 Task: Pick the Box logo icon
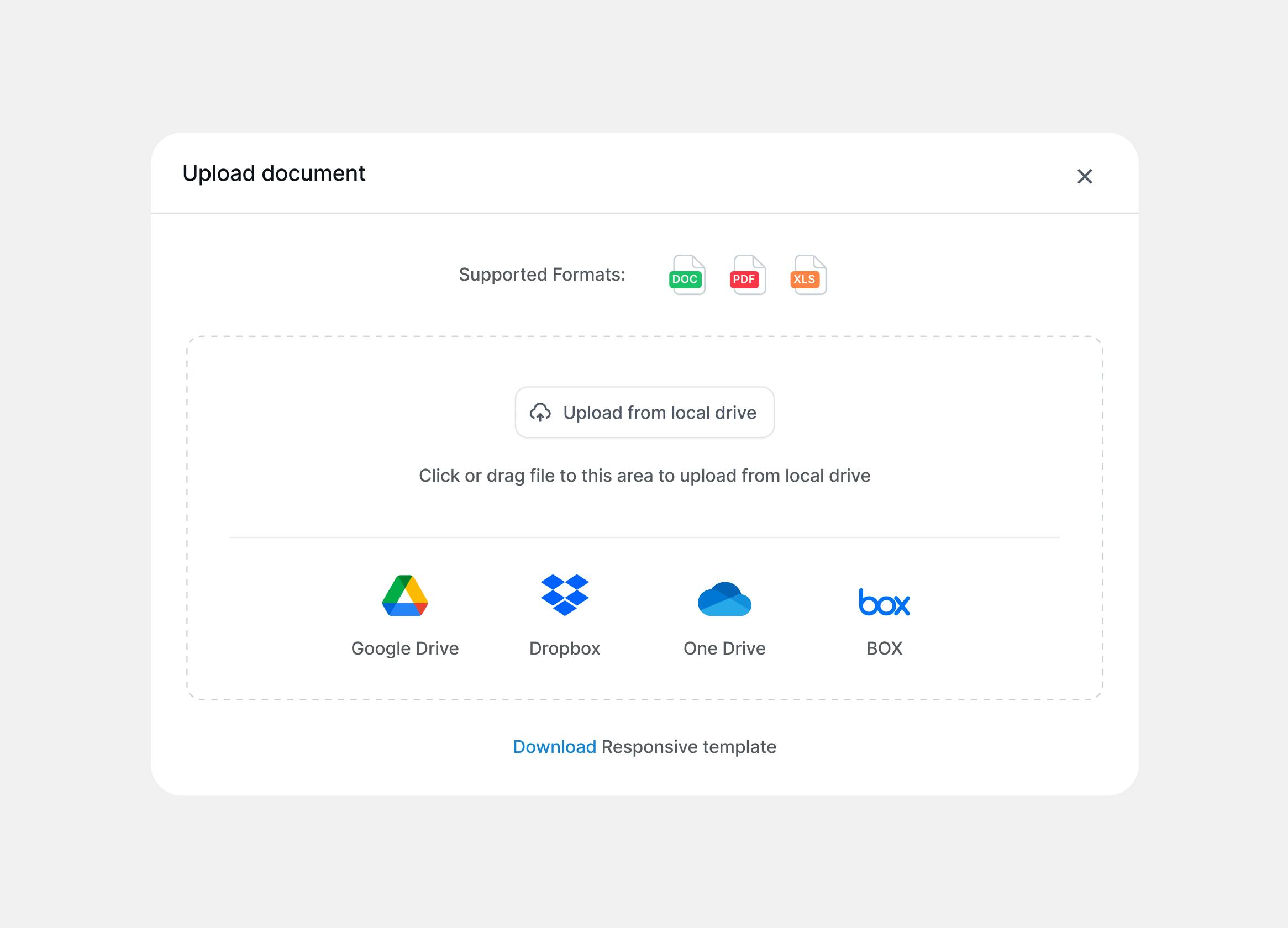click(x=884, y=602)
